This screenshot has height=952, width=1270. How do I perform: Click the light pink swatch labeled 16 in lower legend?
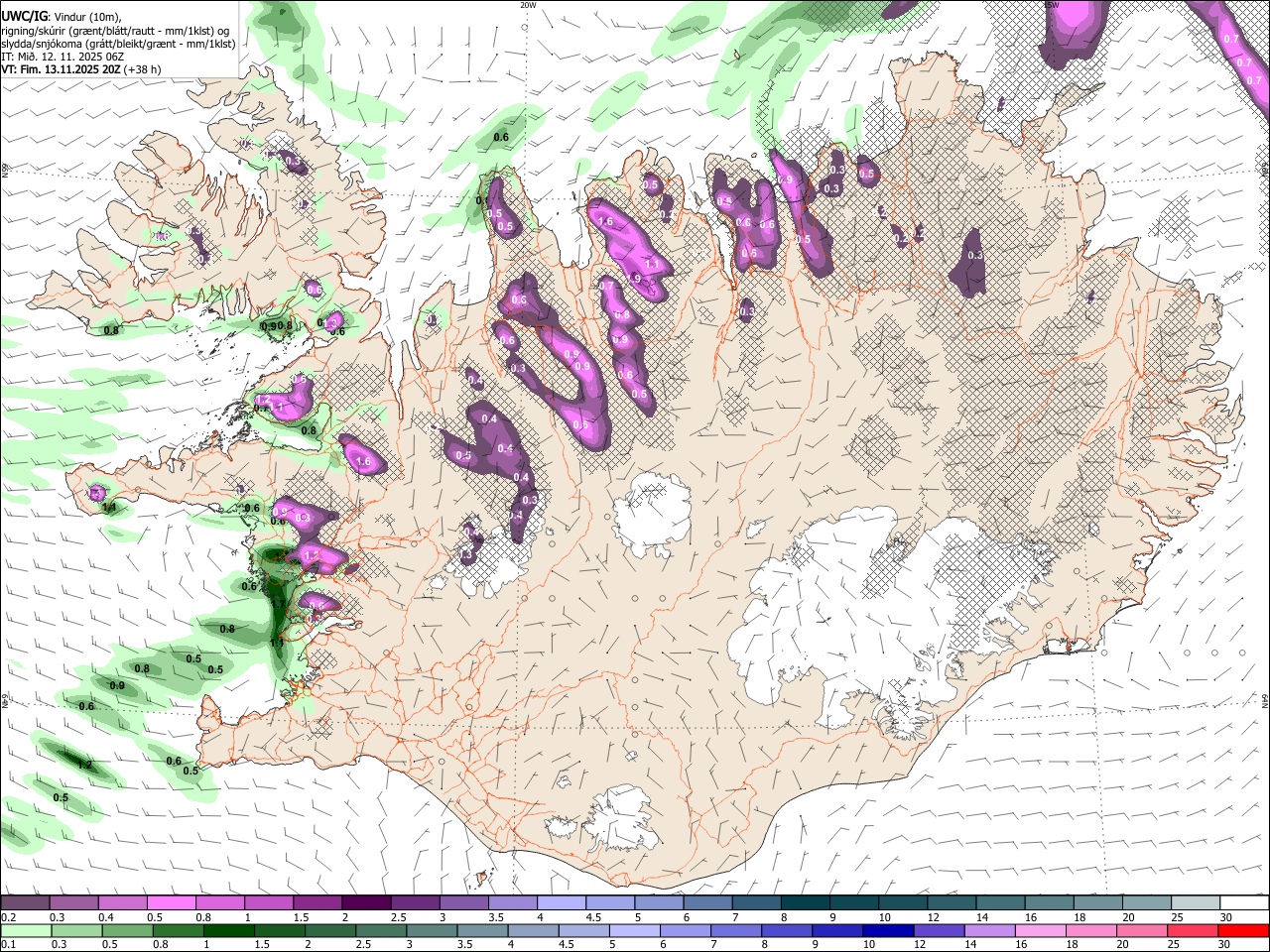point(1041,931)
